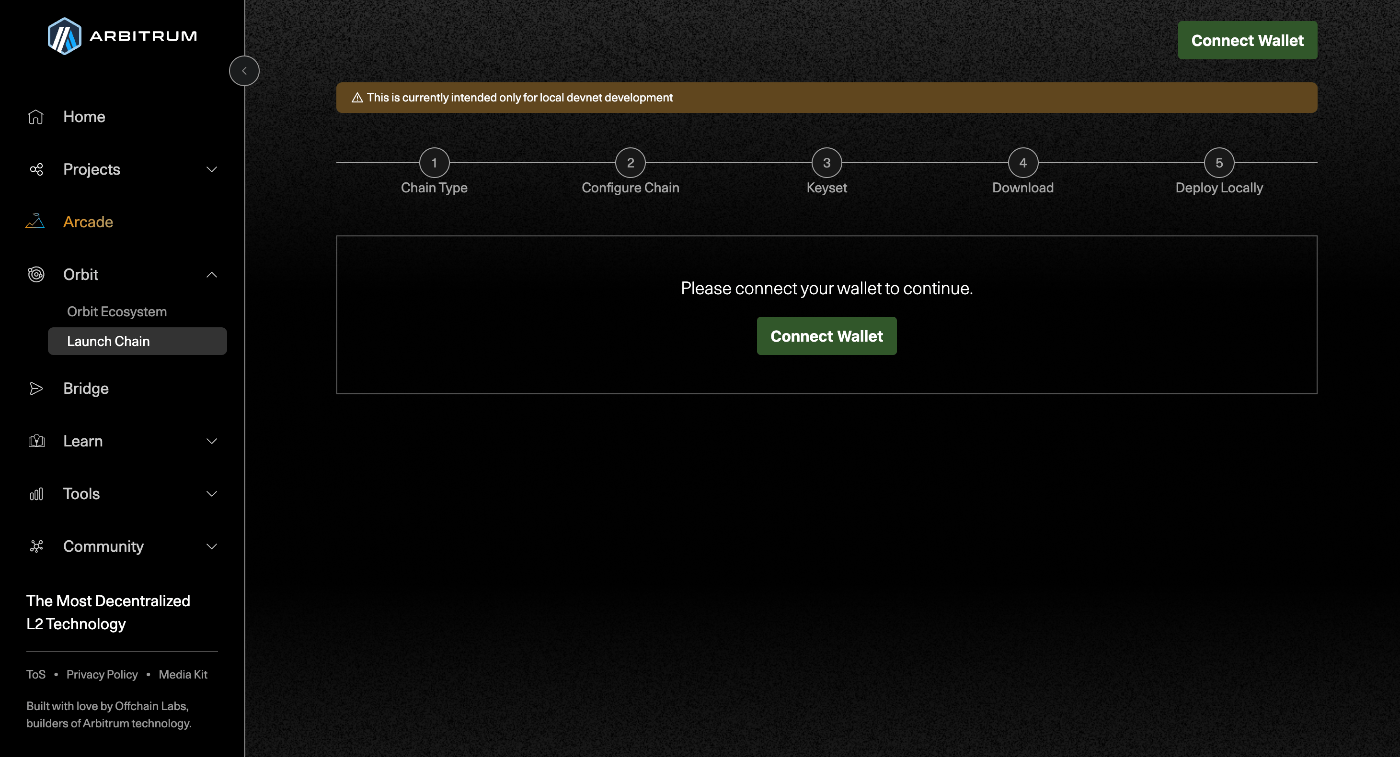This screenshot has width=1400, height=757.
Task: Click "Please connect your wallet to continue." text
Action: click(x=827, y=288)
